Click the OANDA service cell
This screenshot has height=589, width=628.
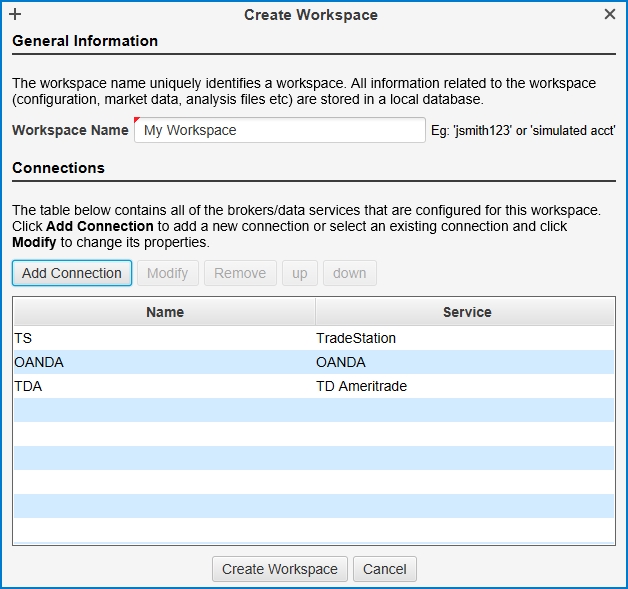[x=341, y=362]
